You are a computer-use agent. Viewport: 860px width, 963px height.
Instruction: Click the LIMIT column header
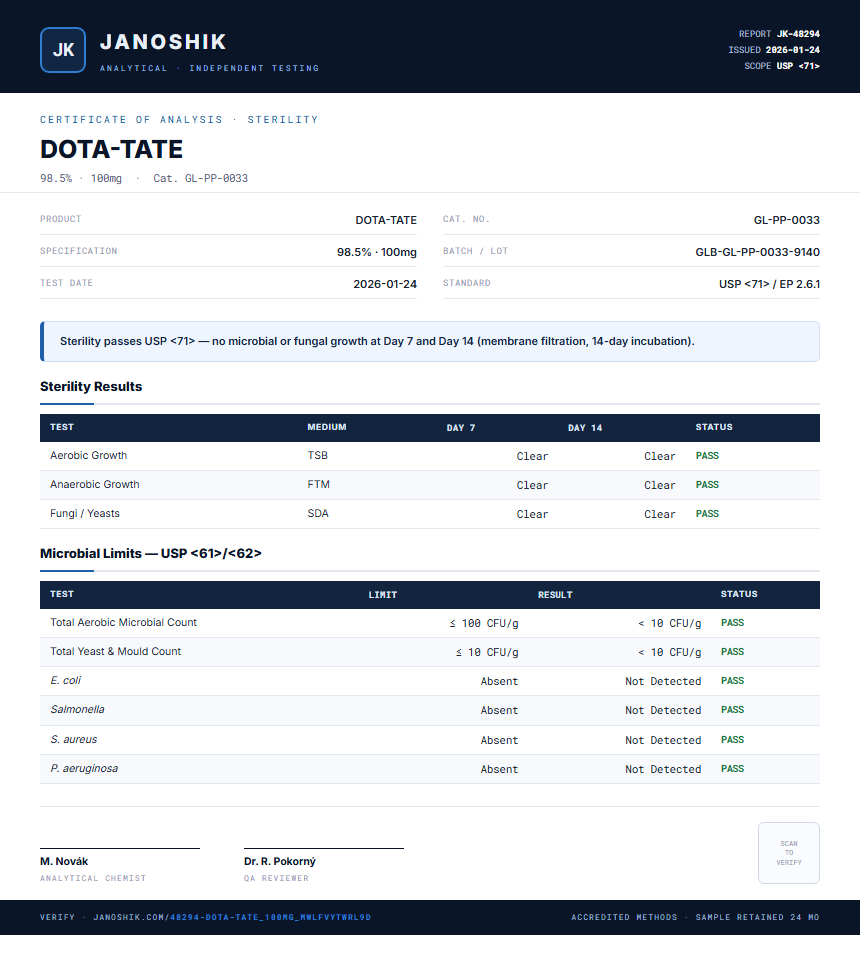pyautogui.click(x=383, y=595)
